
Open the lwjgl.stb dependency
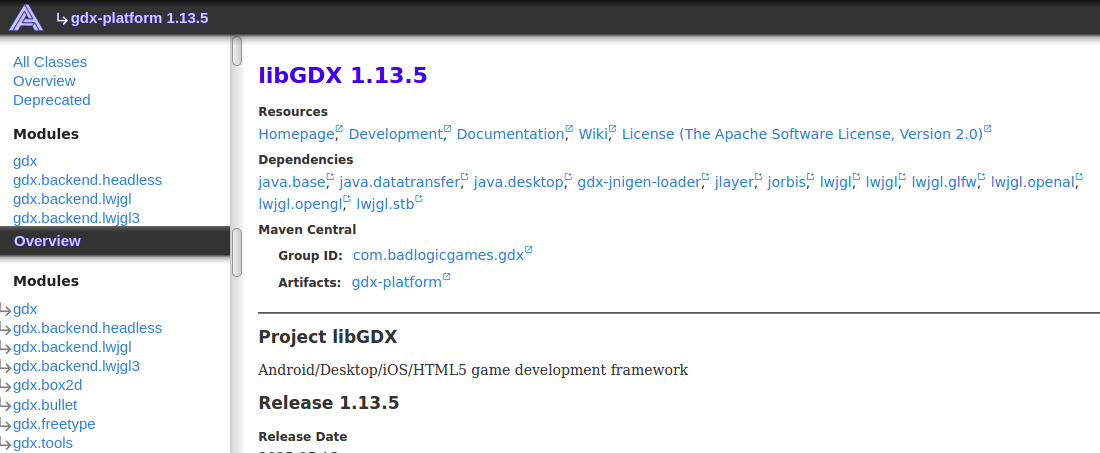[x=385, y=204]
